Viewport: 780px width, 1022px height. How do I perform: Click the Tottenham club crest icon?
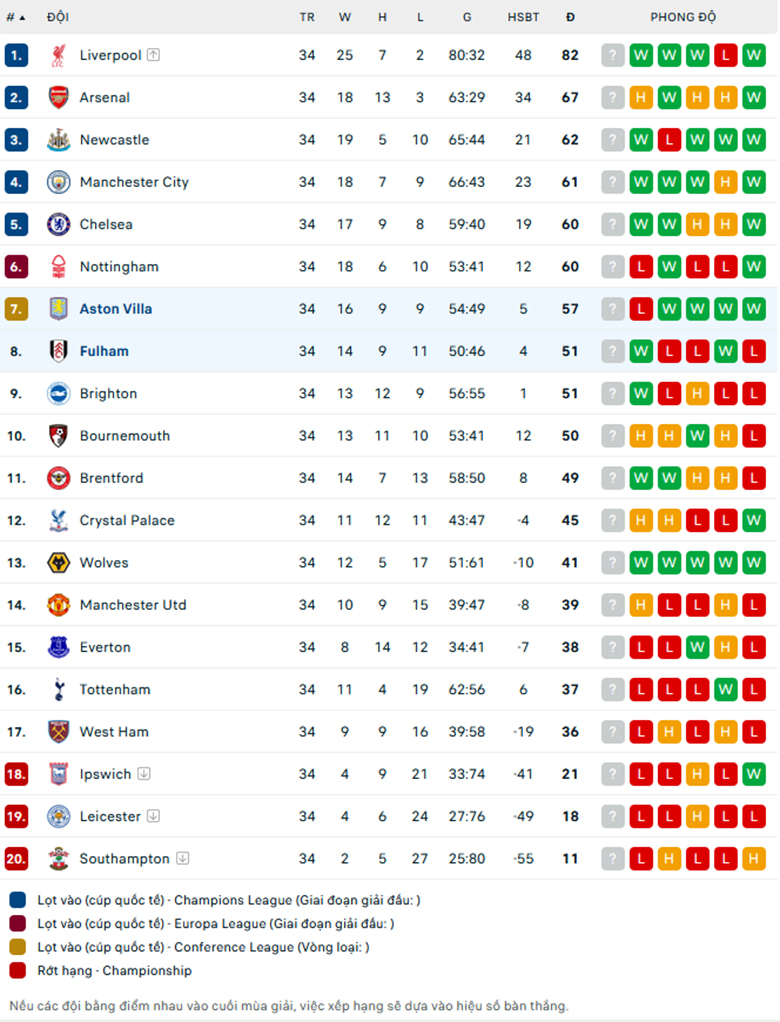[x=59, y=690]
